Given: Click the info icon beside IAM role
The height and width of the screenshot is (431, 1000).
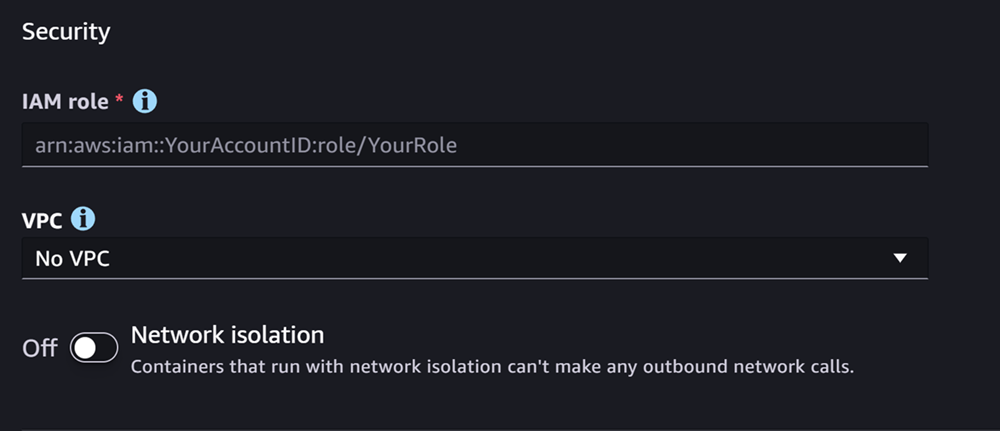Looking at the screenshot, I should click(x=146, y=101).
